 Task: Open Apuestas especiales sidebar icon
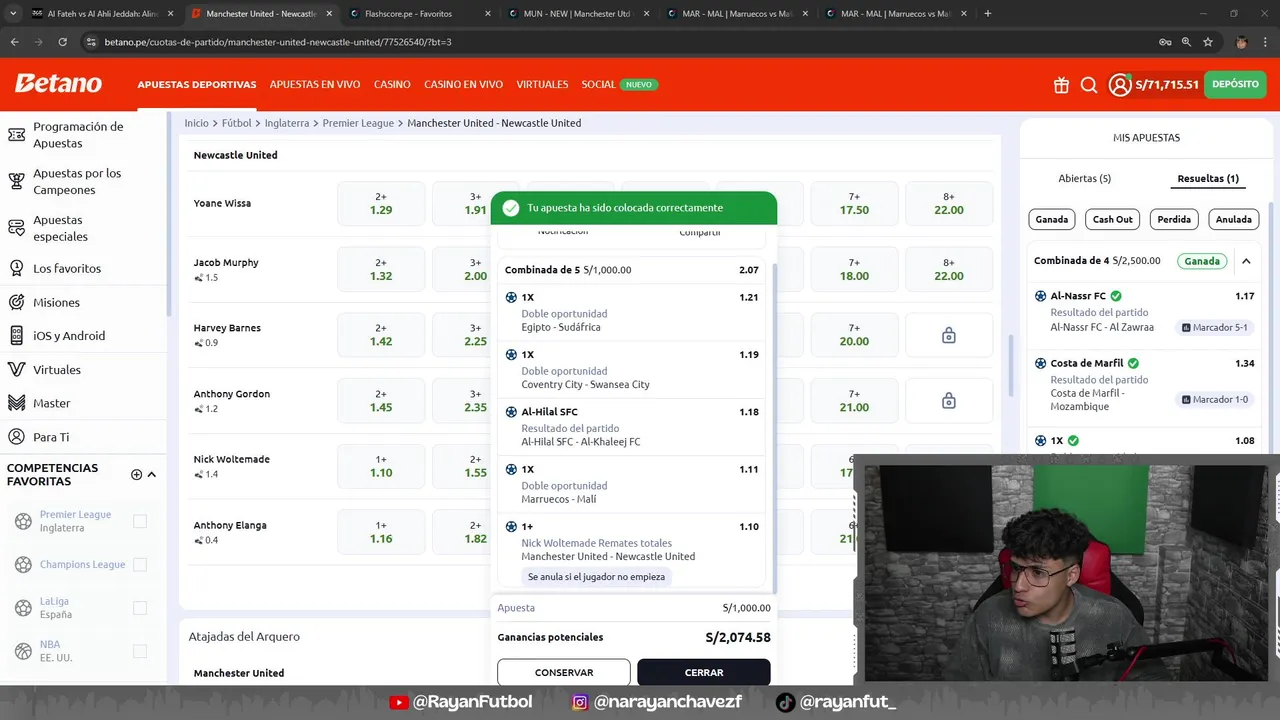pyautogui.click(x=16, y=228)
